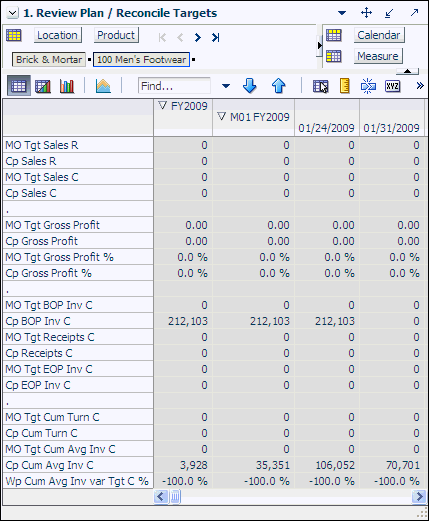Image resolution: width=429 pixels, height=521 pixels.
Task: Click the 106,052 Cp Cum Avg Inv cell
Action: coord(327,465)
